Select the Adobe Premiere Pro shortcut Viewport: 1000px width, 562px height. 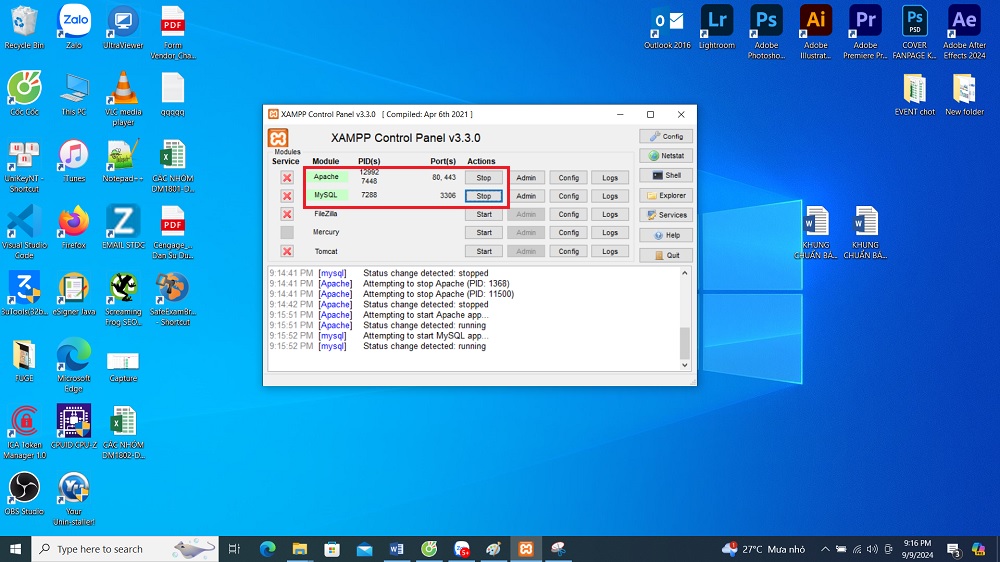[x=865, y=33]
